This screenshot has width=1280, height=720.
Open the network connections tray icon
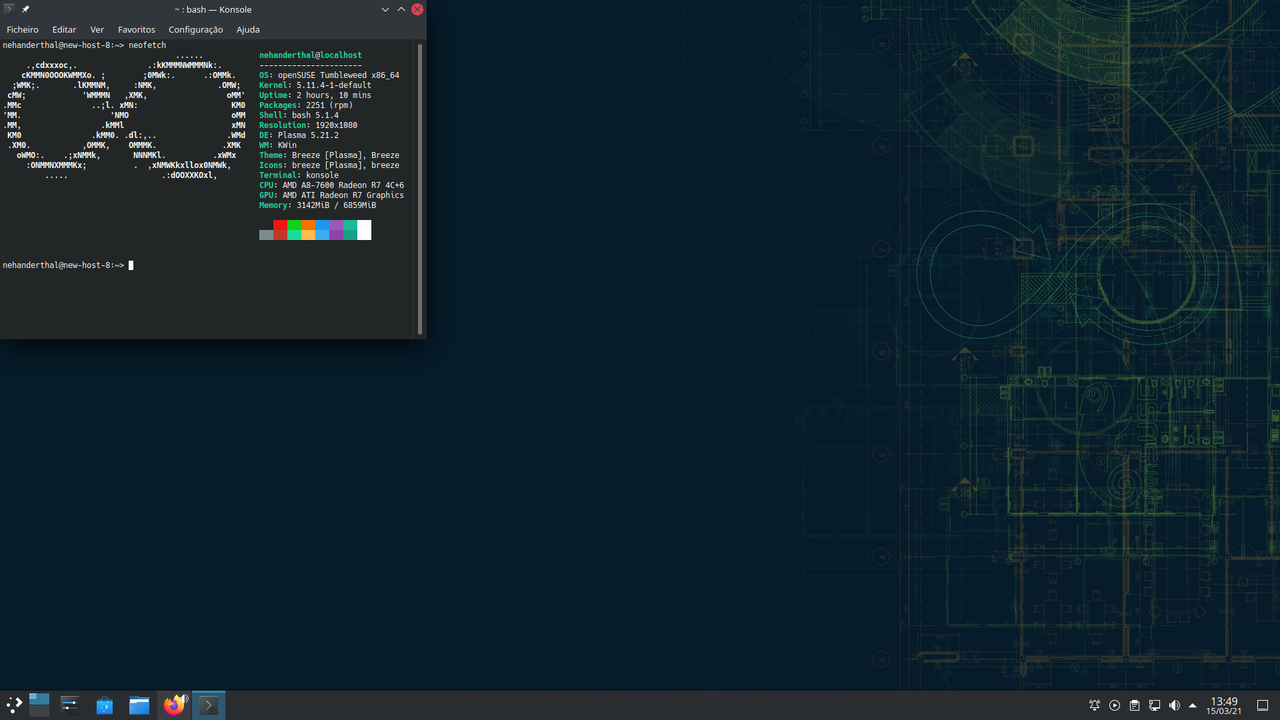click(x=1154, y=706)
